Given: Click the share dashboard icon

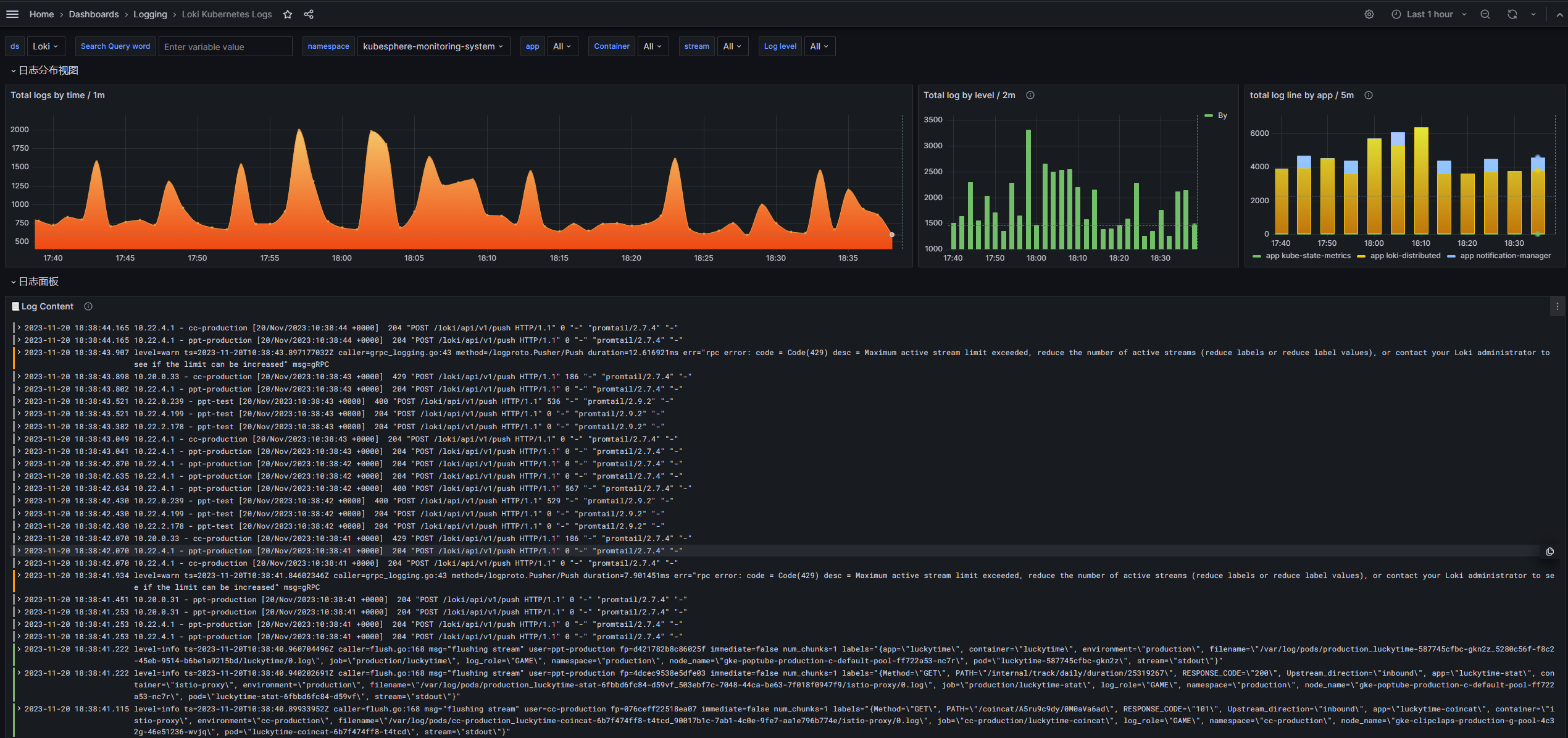Looking at the screenshot, I should coord(309,14).
